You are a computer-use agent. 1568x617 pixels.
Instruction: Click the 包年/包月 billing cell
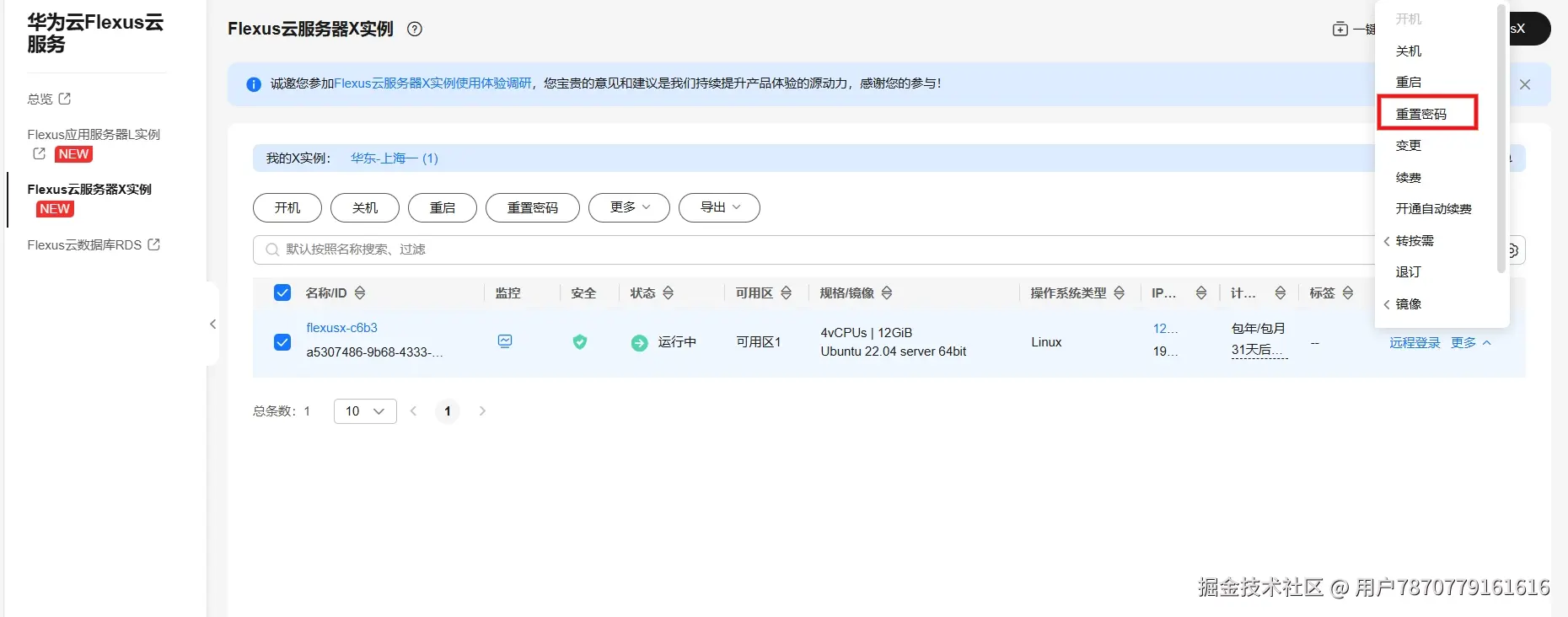tap(1259, 329)
